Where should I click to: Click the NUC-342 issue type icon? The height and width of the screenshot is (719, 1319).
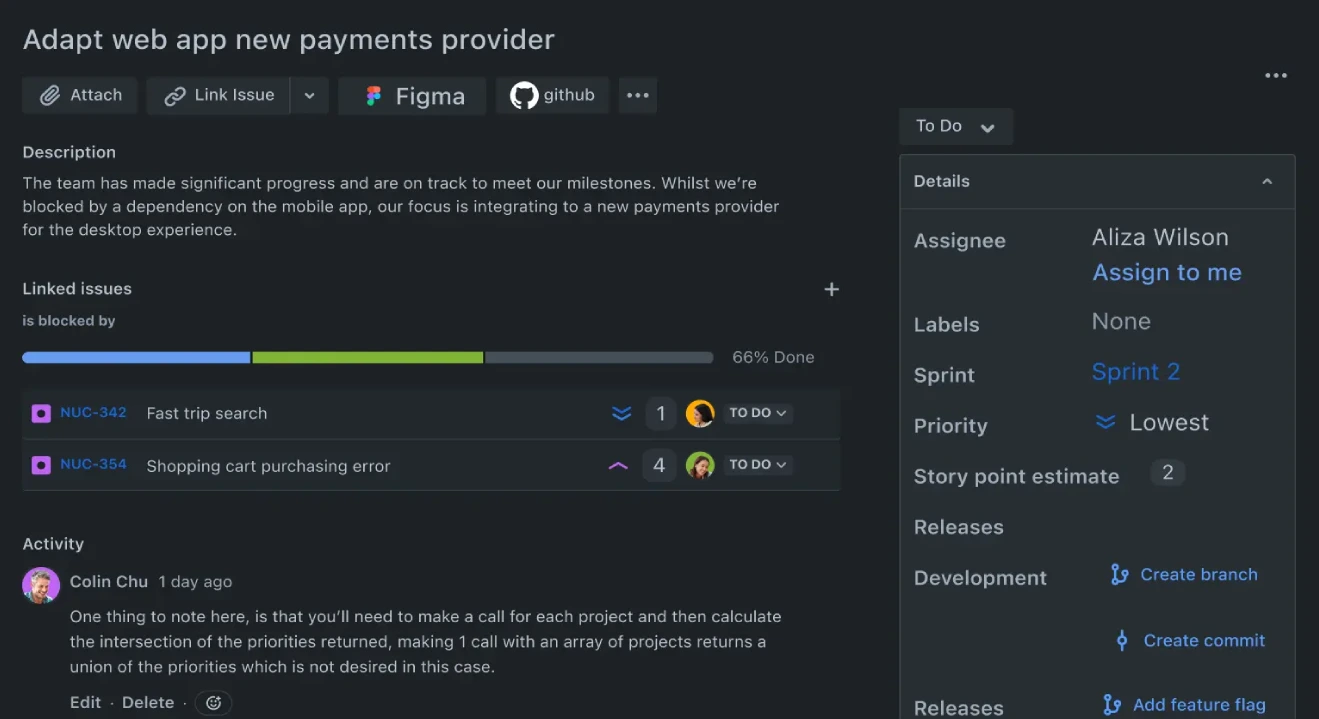pos(41,413)
